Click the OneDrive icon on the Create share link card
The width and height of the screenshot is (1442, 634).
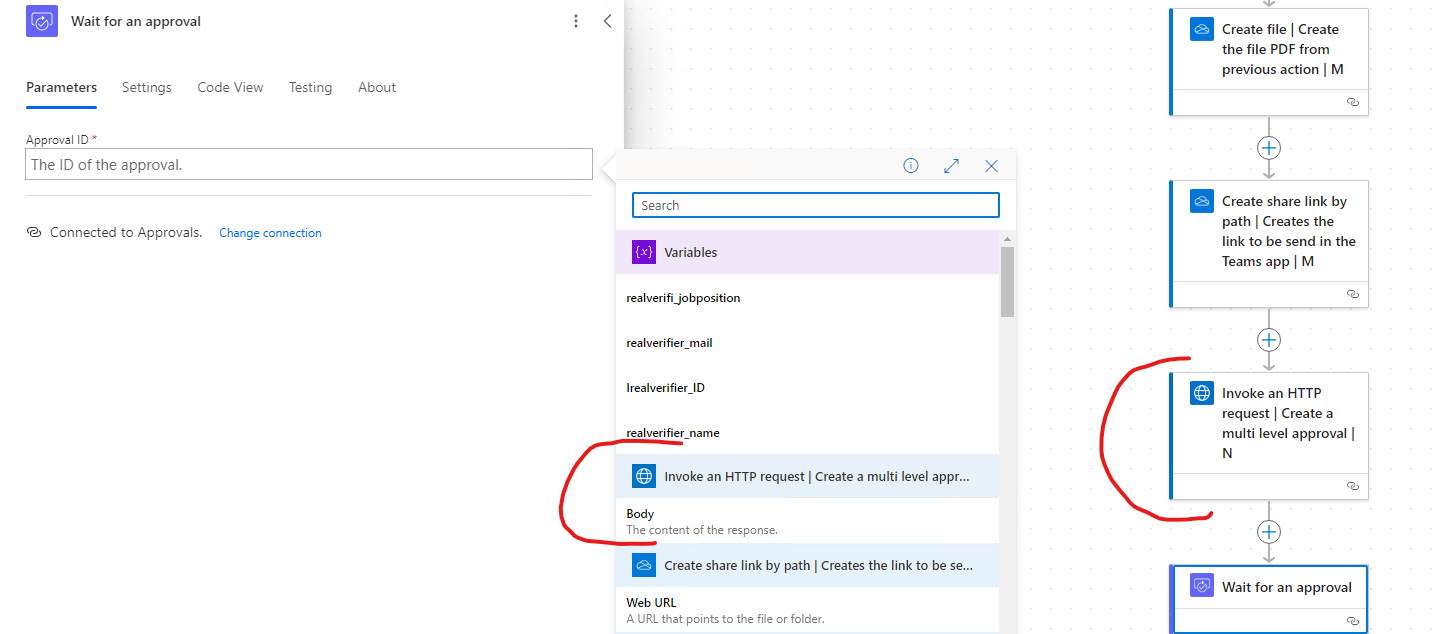click(x=1200, y=200)
